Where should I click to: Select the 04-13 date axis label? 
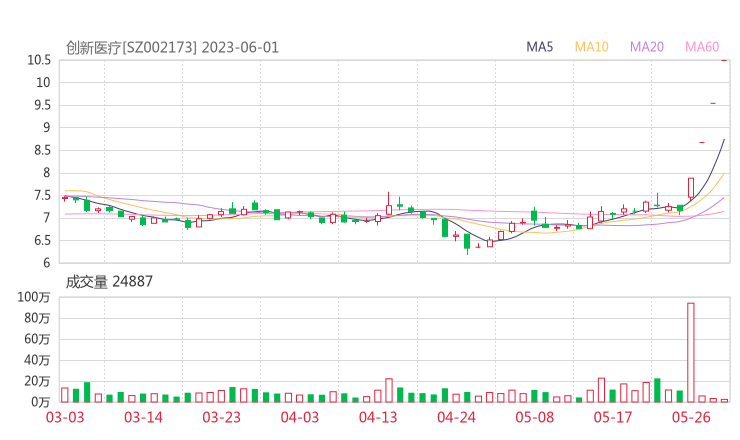click(378, 417)
